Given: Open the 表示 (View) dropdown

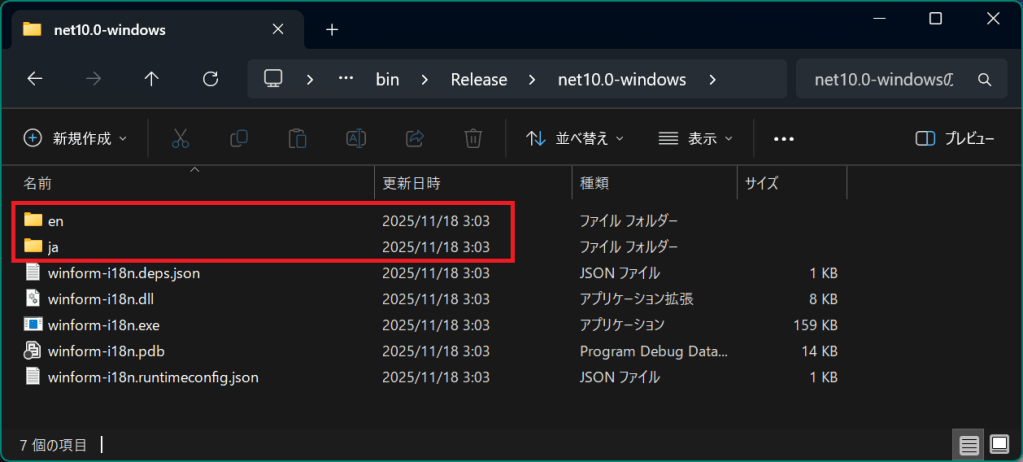Looking at the screenshot, I should click(696, 138).
